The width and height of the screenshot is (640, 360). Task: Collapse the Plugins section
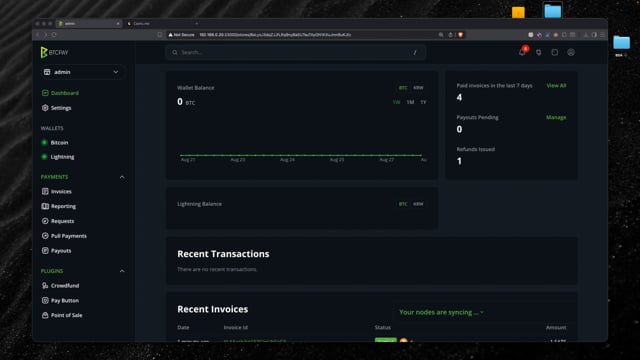(122, 271)
